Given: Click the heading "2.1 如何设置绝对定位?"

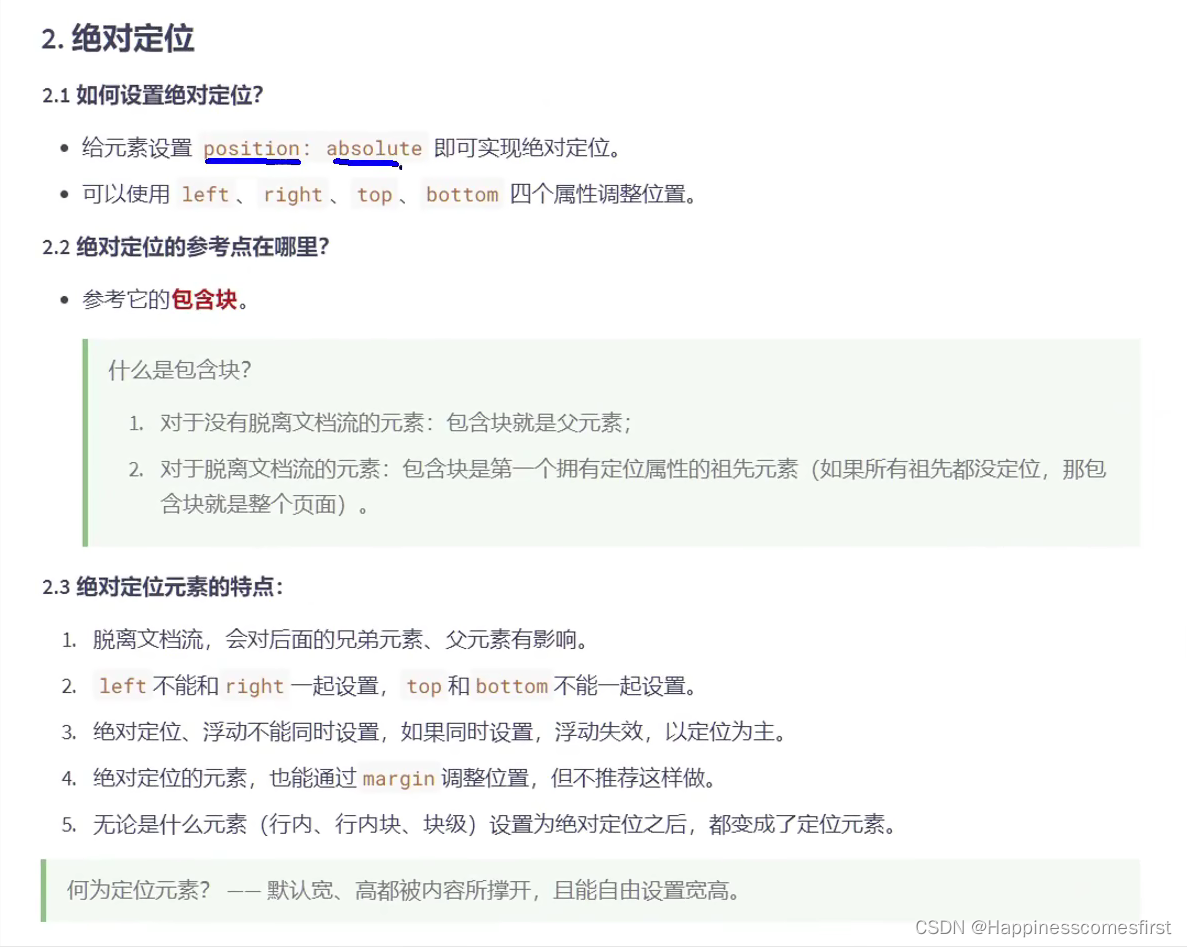Looking at the screenshot, I should point(147,96).
